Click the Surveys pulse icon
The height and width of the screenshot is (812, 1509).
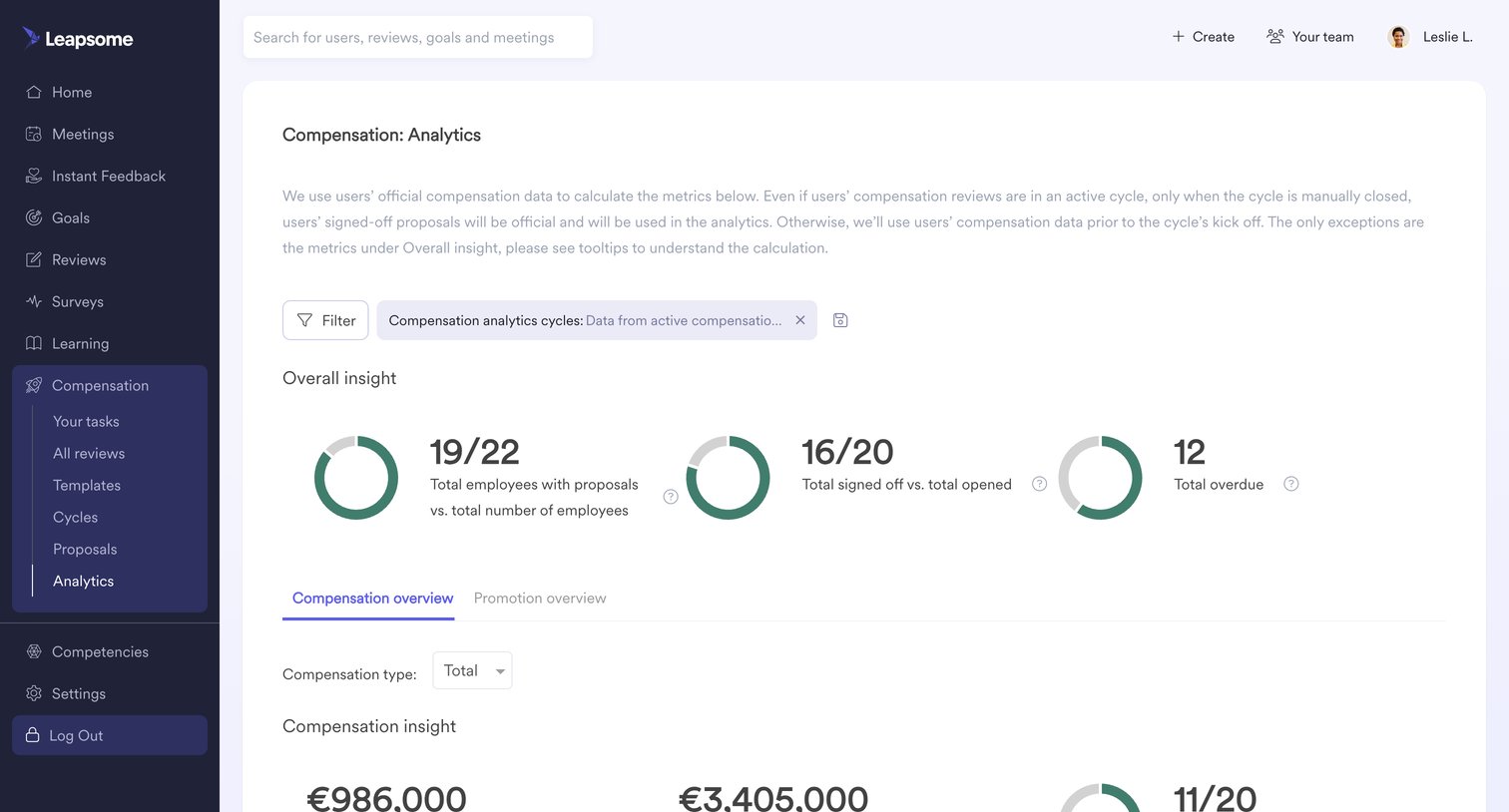pyautogui.click(x=34, y=301)
